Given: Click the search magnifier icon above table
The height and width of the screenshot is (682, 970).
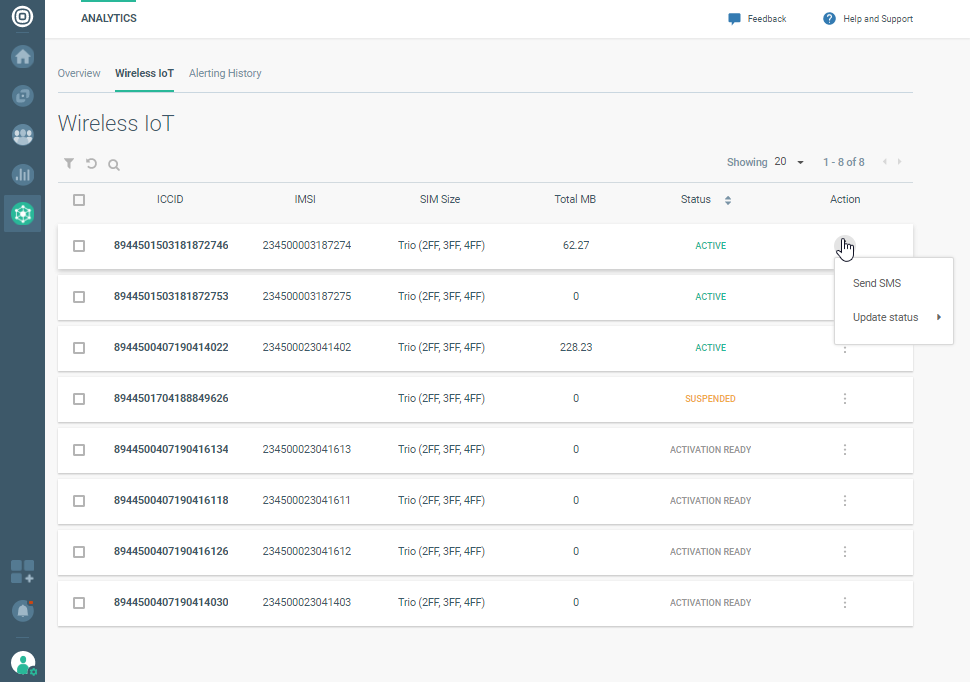Looking at the screenshot, I should coord(114,164).
